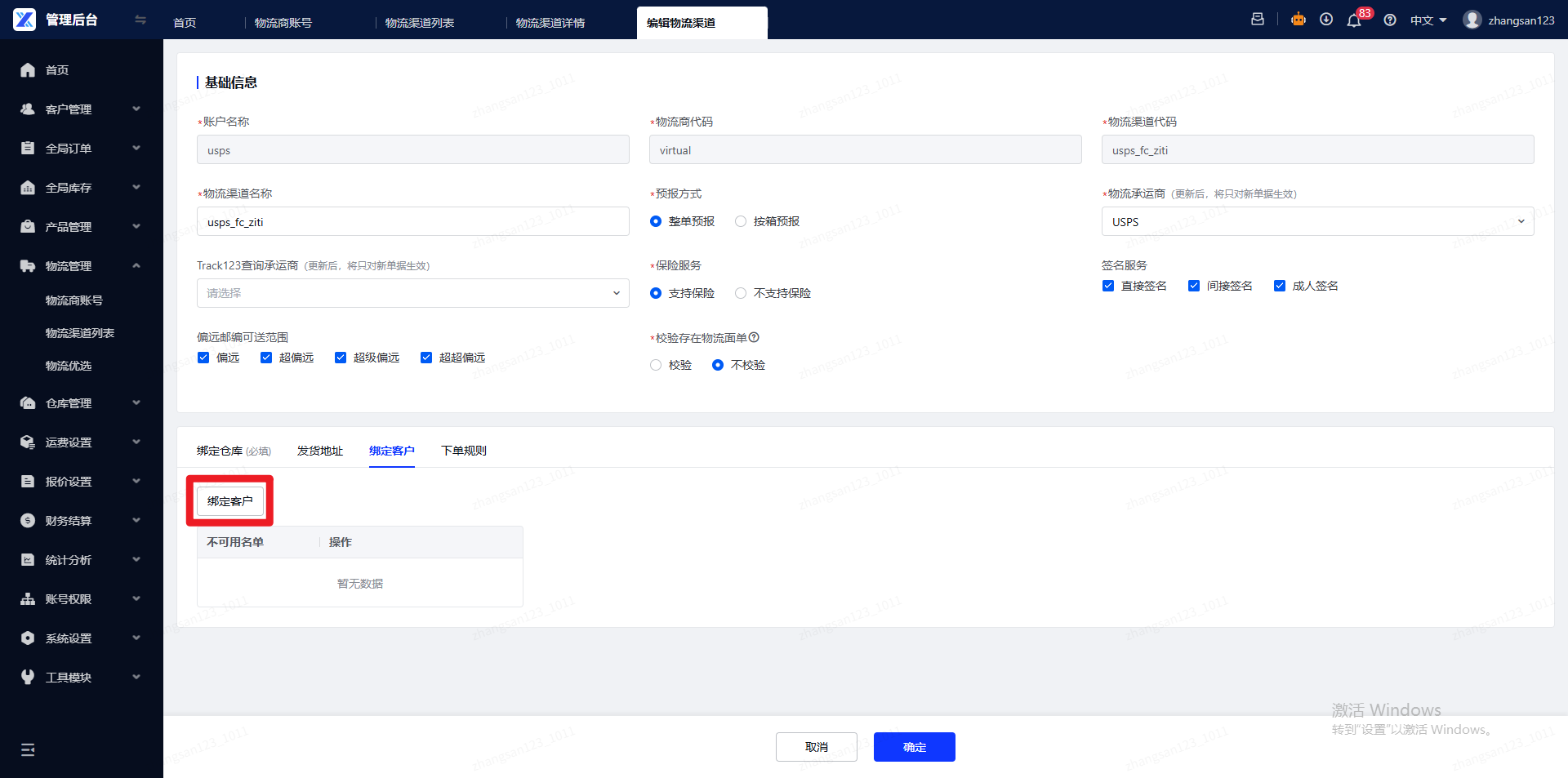The image size is (1568, 778).
Task: Click the 取消 cancel button
Action: pos(817,747)
